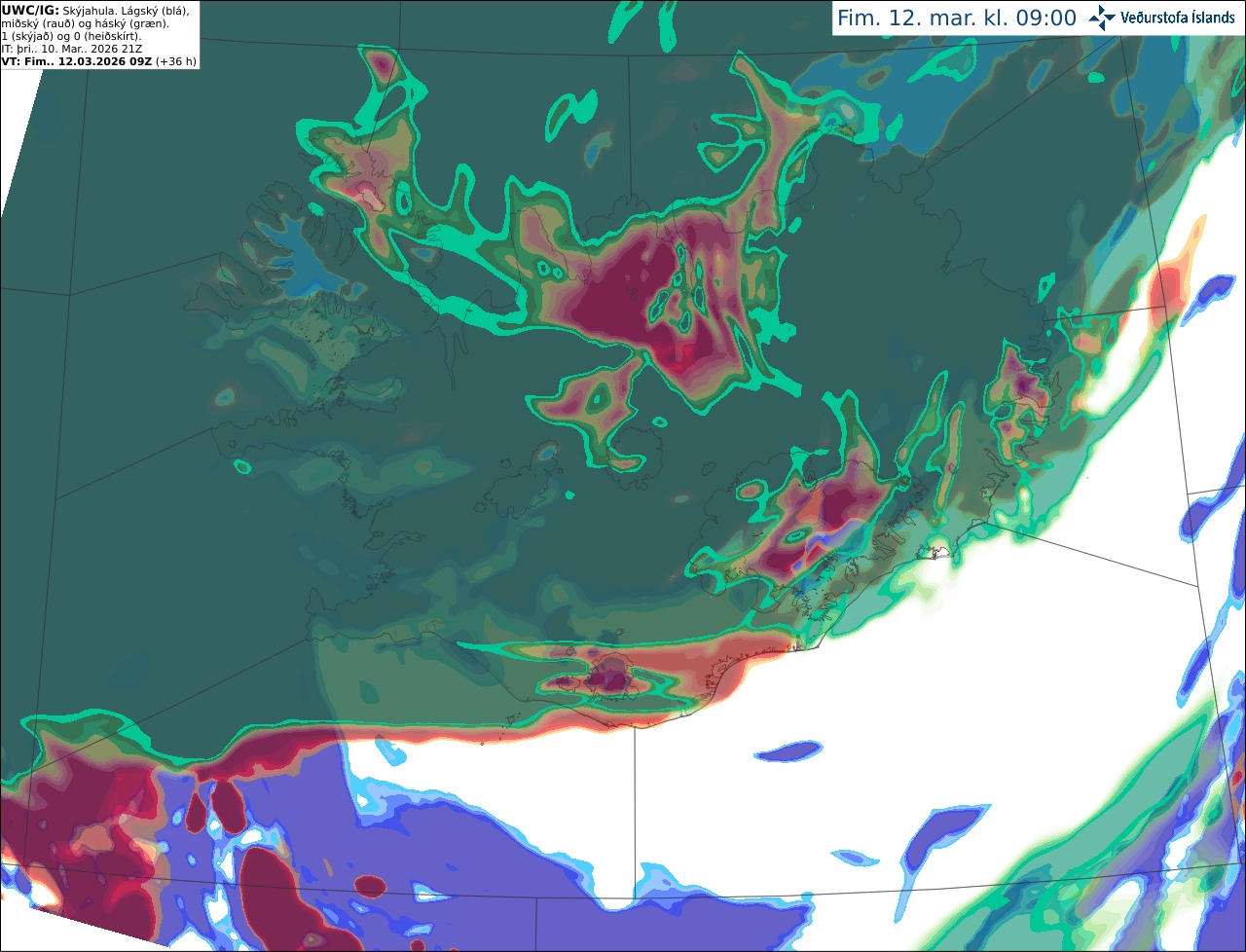Click the "Veðurstofa Íslands" name text
The height and width of the screenshot is (952, 1246).
[1177, 18]
